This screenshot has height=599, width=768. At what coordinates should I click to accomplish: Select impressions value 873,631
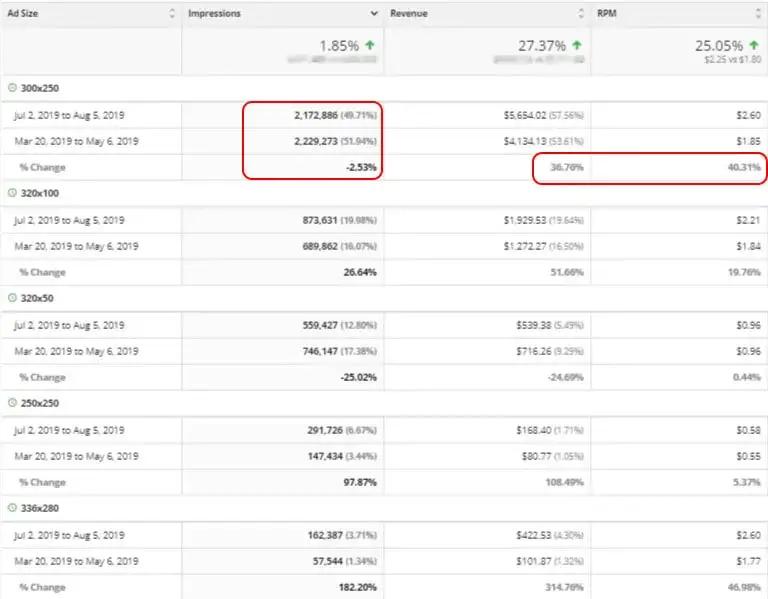tap(320, 220)
